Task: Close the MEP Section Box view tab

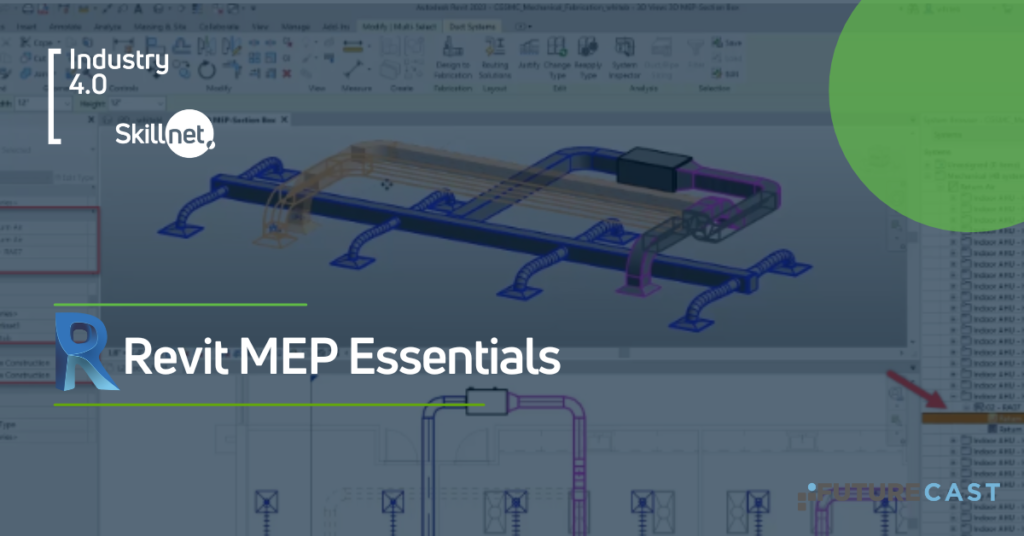Action: coord(284,119)
